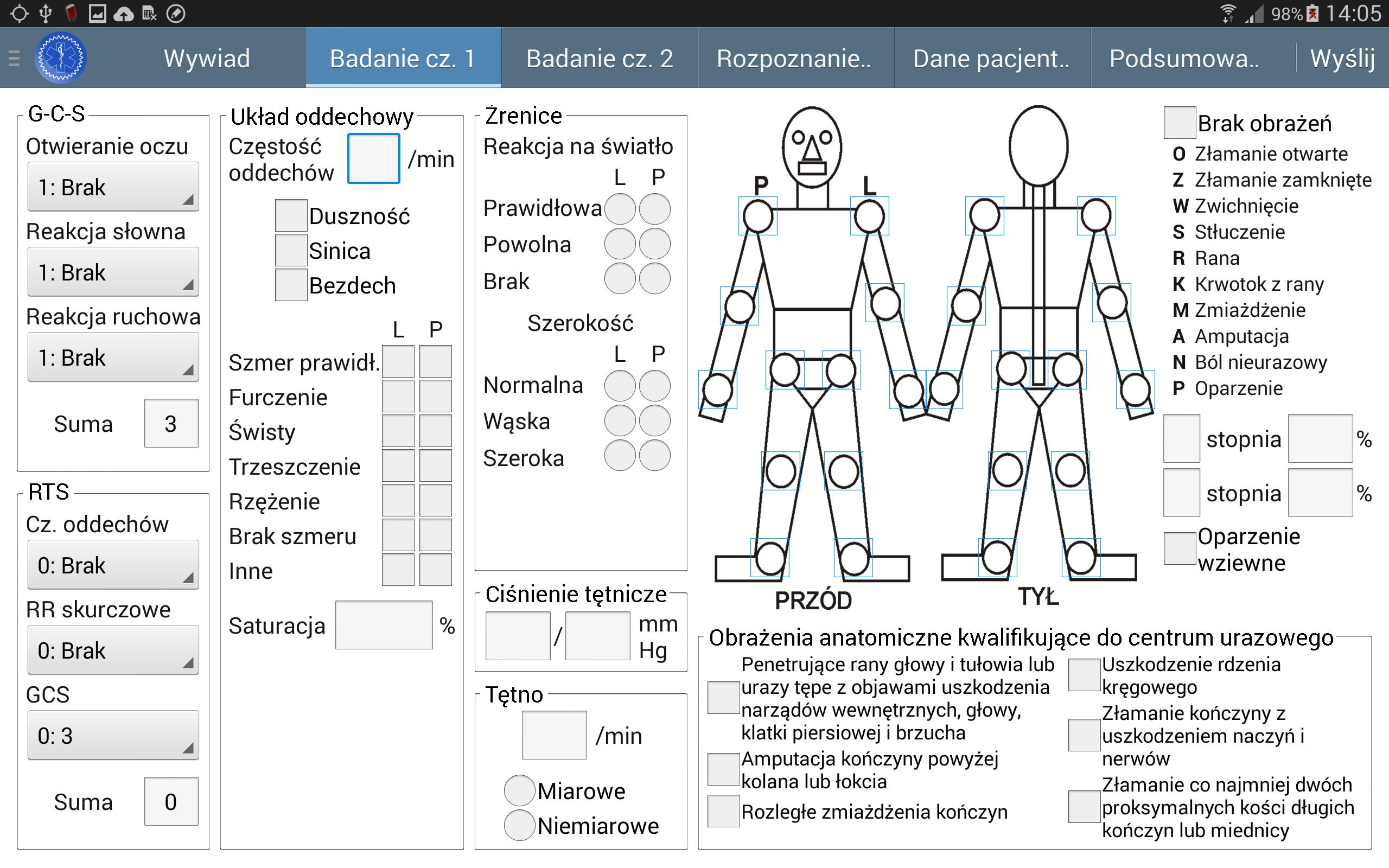Open Dane pacjenta tab
The image size is (1389, 868).
pos(992,58)
